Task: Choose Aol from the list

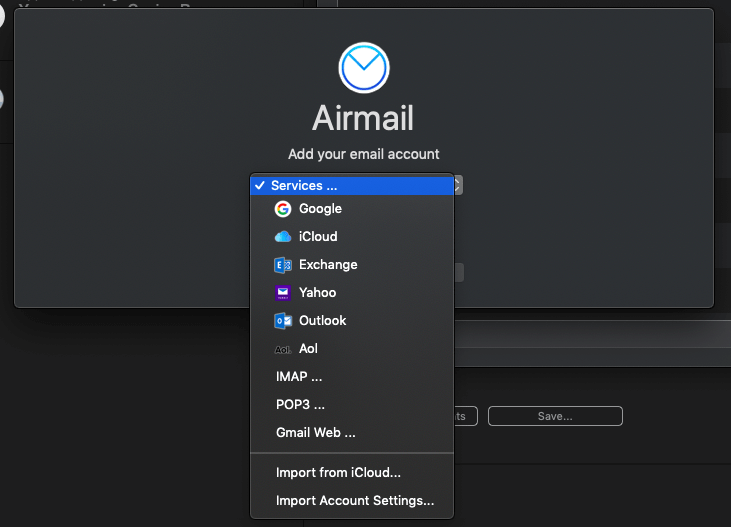Action: point(352,349)
